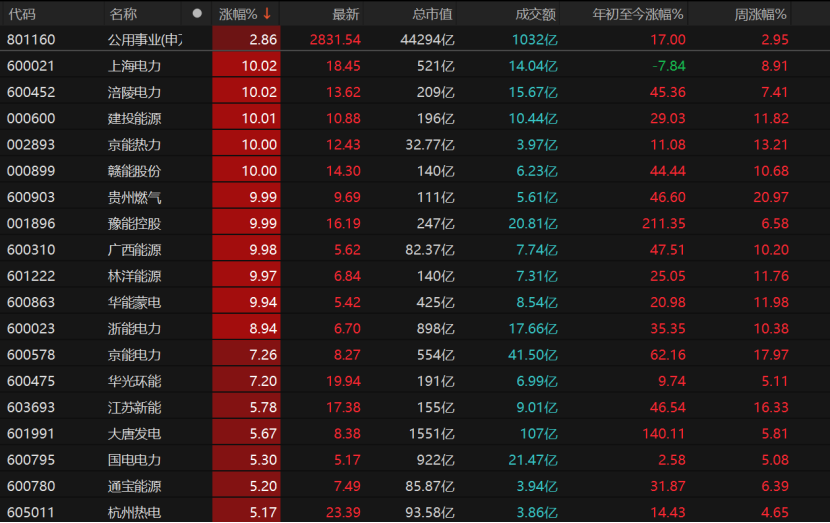
Task: Click turnover value 41.50亿
Action: pyautogui.click(x=533, y=355)
